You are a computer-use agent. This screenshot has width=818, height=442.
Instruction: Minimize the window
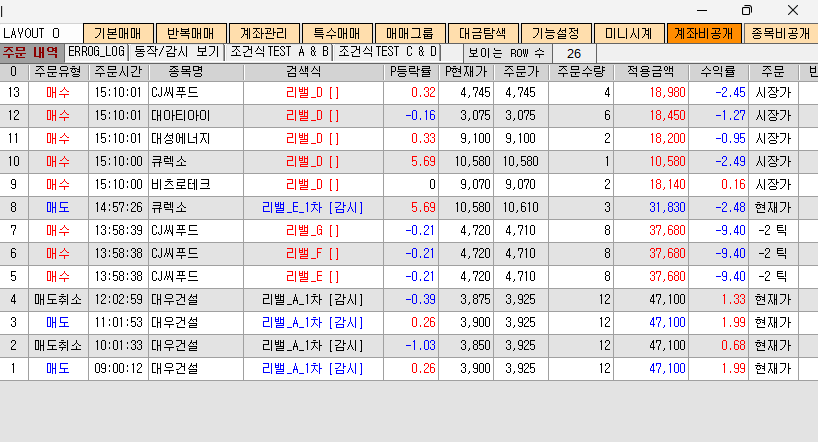click(702, 10)
